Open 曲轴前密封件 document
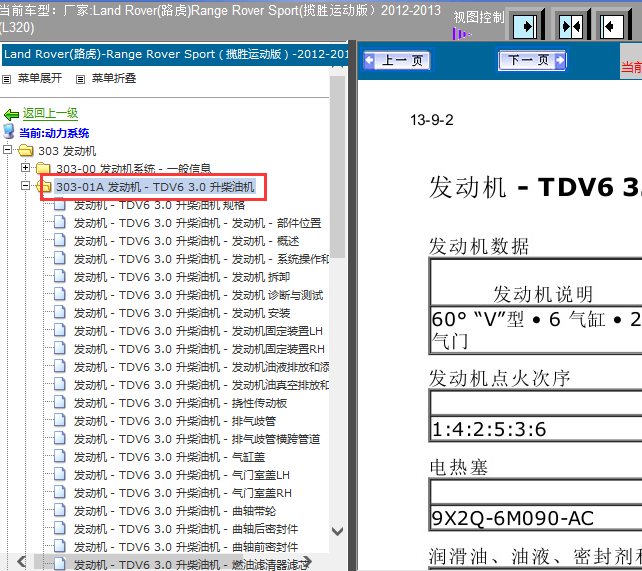The width and height of the screenshot is (642, 571). pyautogui.click(x=186, y=547)
